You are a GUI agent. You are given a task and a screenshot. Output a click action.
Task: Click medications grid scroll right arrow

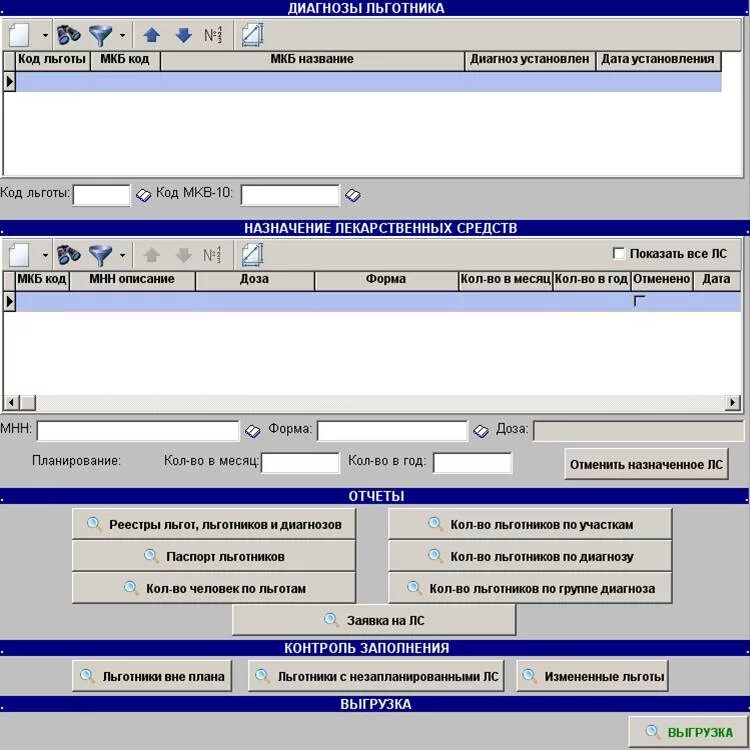point(732,403)
